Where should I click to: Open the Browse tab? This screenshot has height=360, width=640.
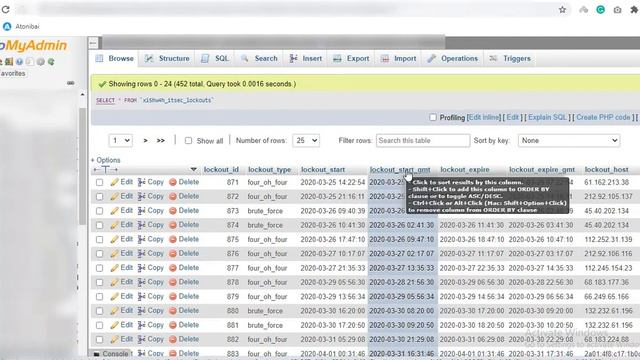[x=115, y=58]
